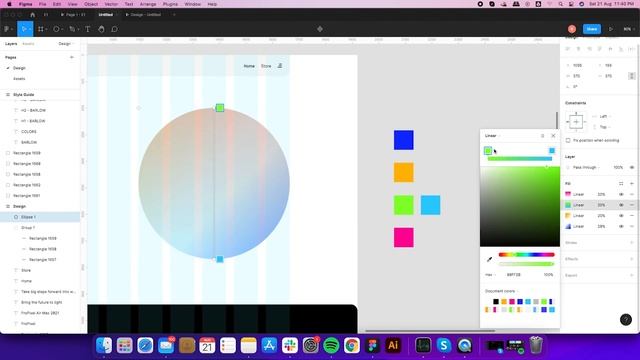
Task: Add a stroke with the plus icon
Action: pyautogui.click(x=632, y=242)
